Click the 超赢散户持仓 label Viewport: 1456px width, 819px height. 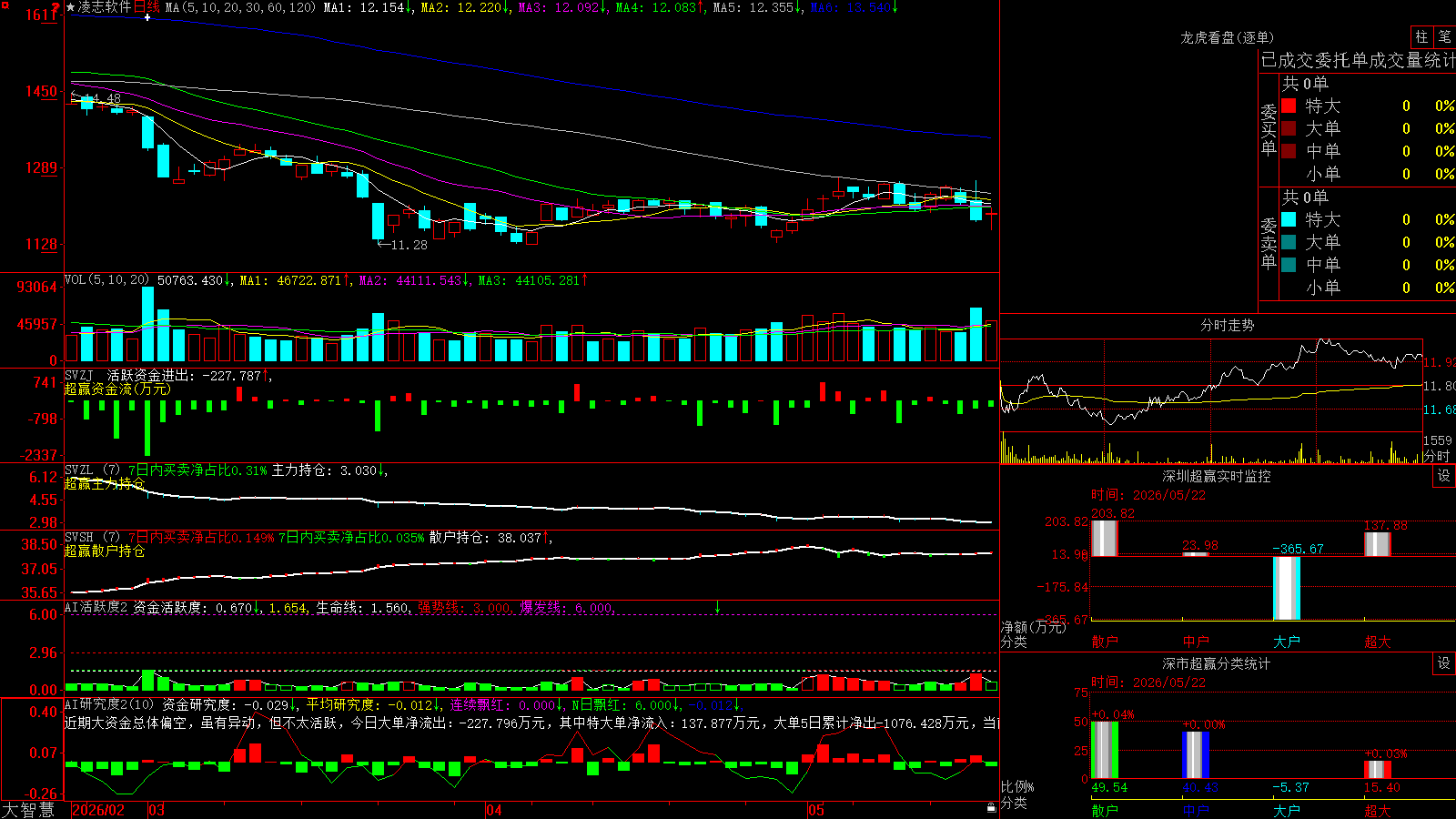coord(105,551)
